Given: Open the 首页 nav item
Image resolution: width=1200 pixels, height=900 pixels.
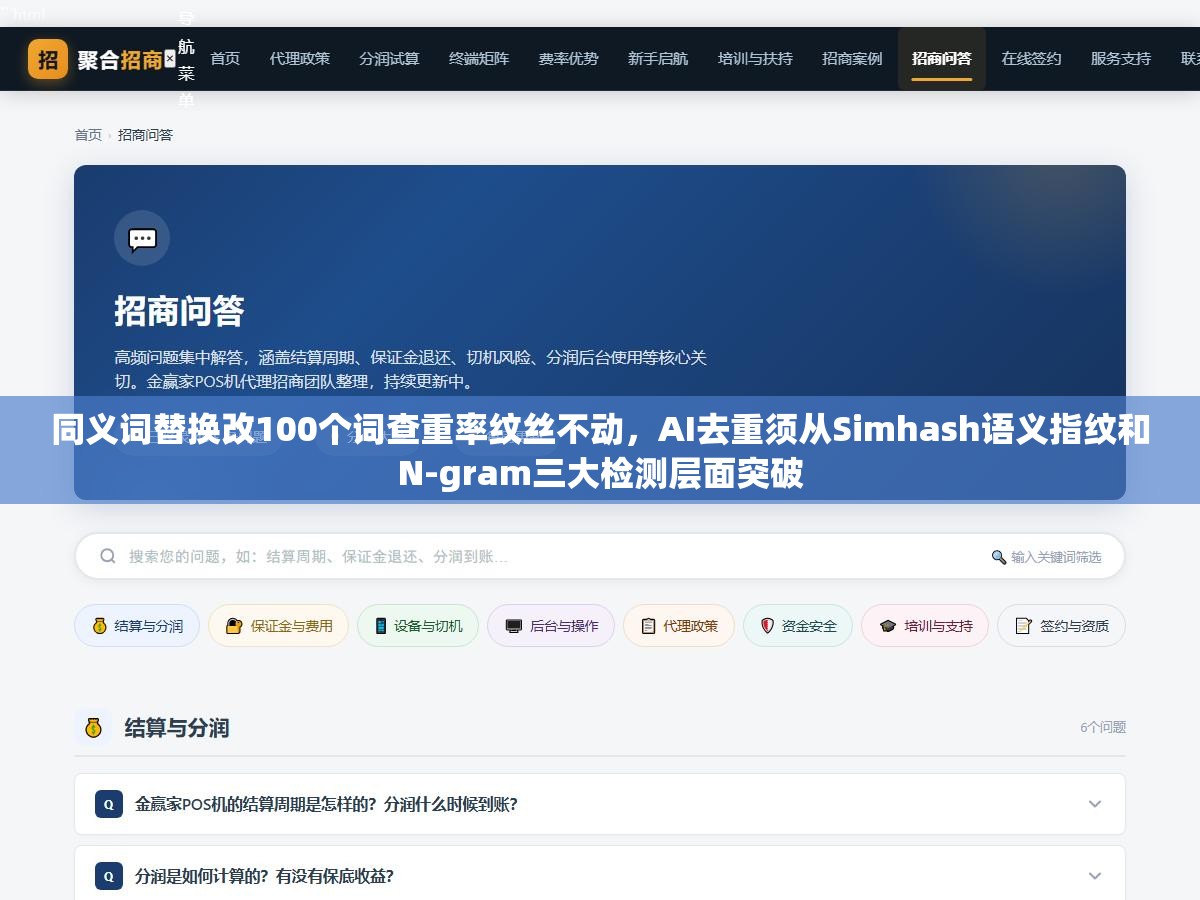Looking at the screenshot, I should point(225,59).
